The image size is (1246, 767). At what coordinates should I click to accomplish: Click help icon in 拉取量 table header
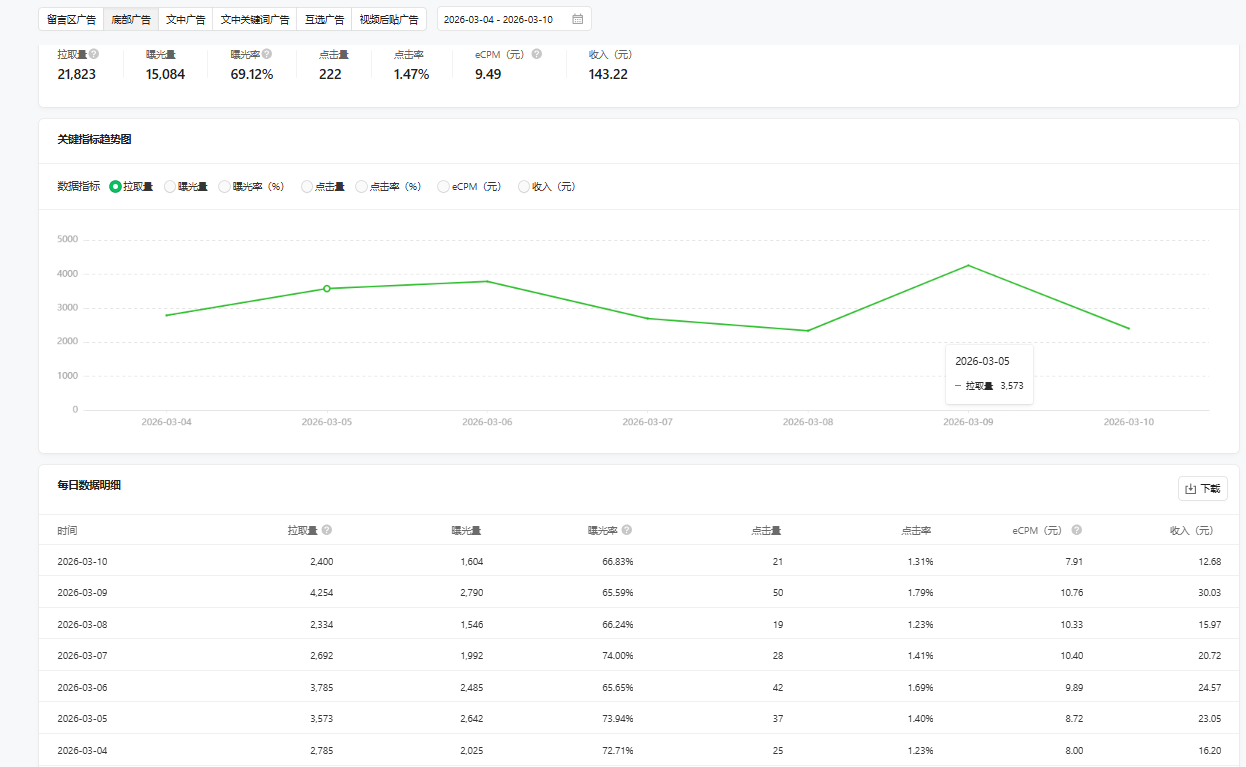327,530
